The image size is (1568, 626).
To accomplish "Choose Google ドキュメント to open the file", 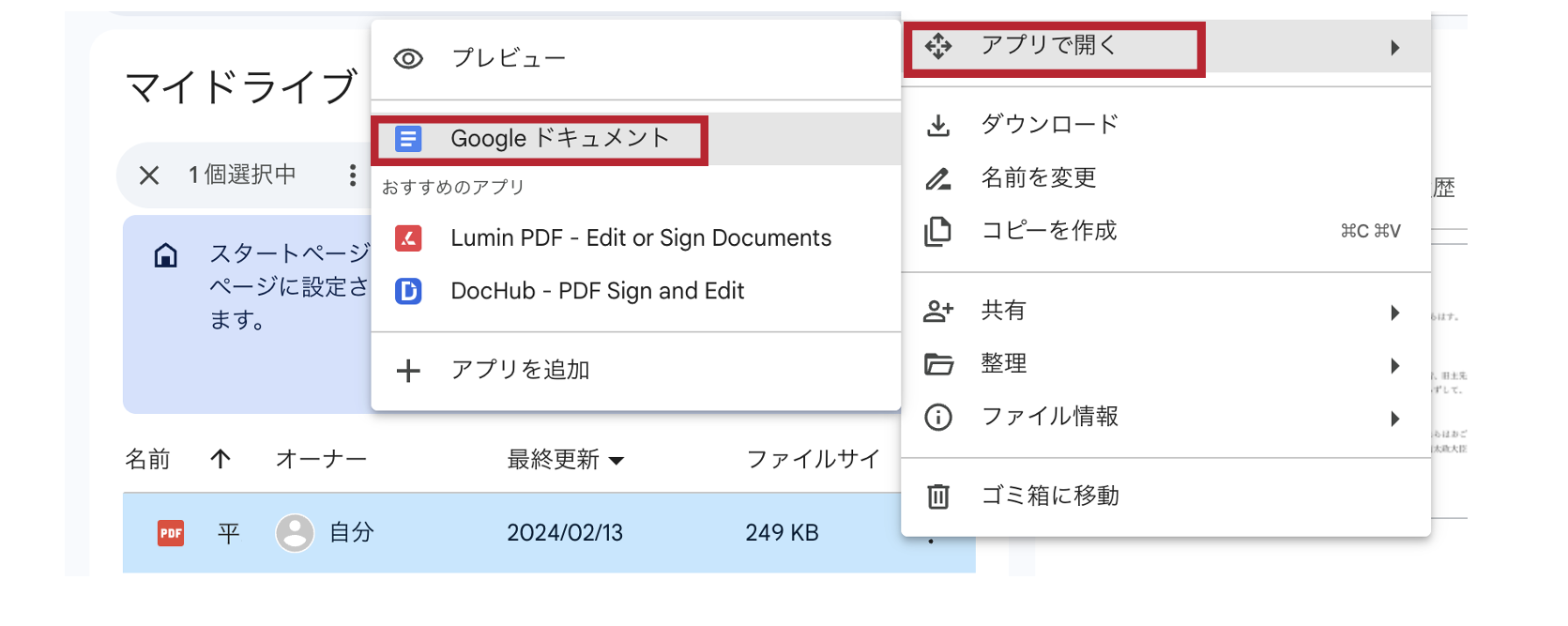I will pyautogui.click(x=636, y=139).
